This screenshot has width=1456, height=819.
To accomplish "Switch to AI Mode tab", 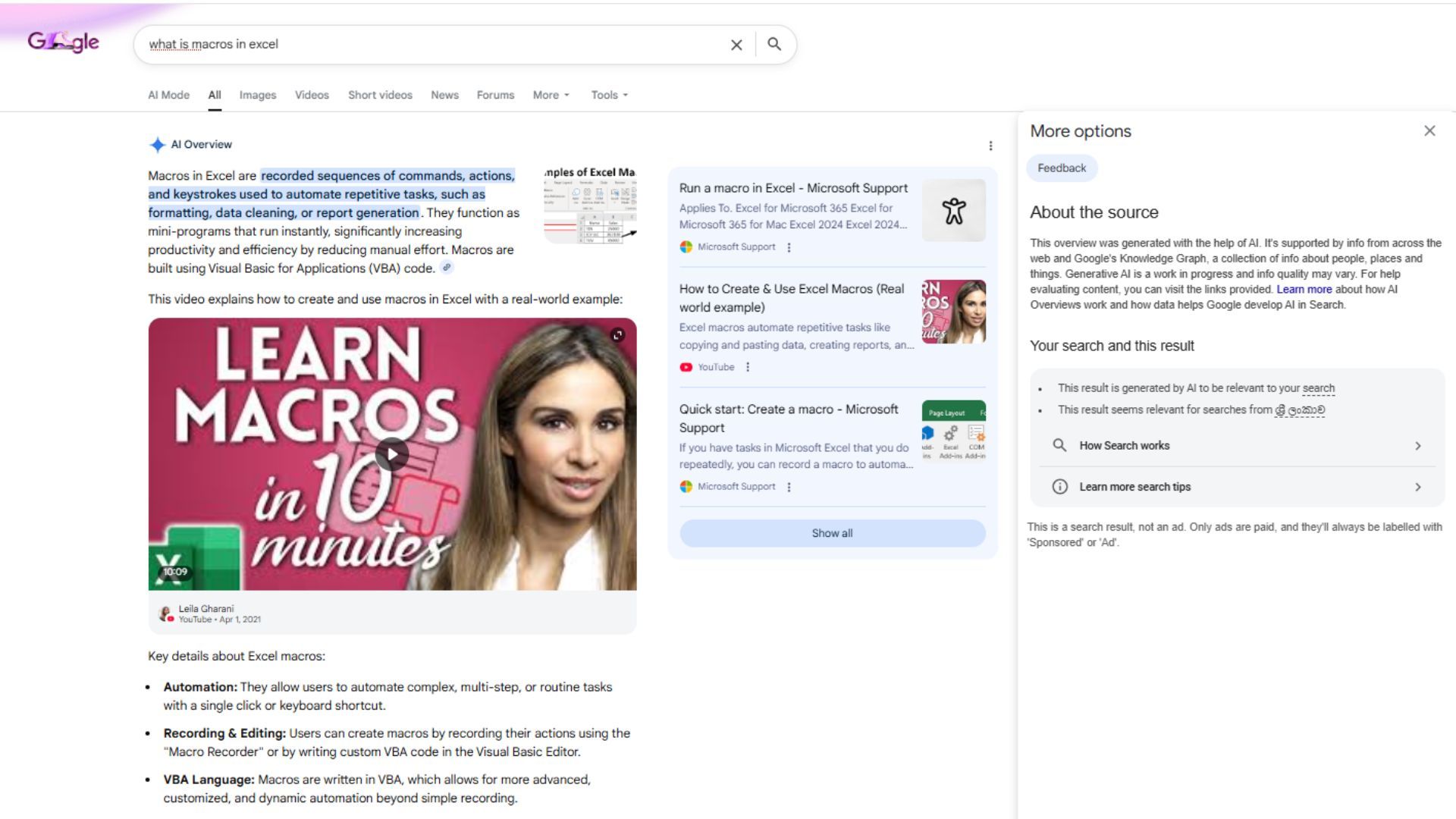I will pos(168,95).
